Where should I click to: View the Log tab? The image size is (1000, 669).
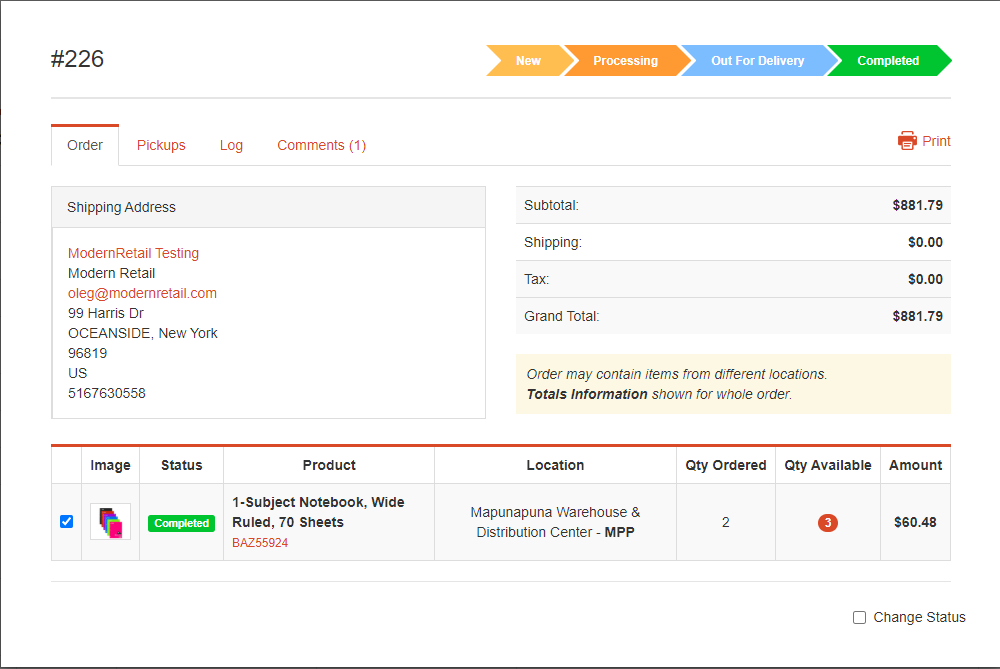[231, 145]
